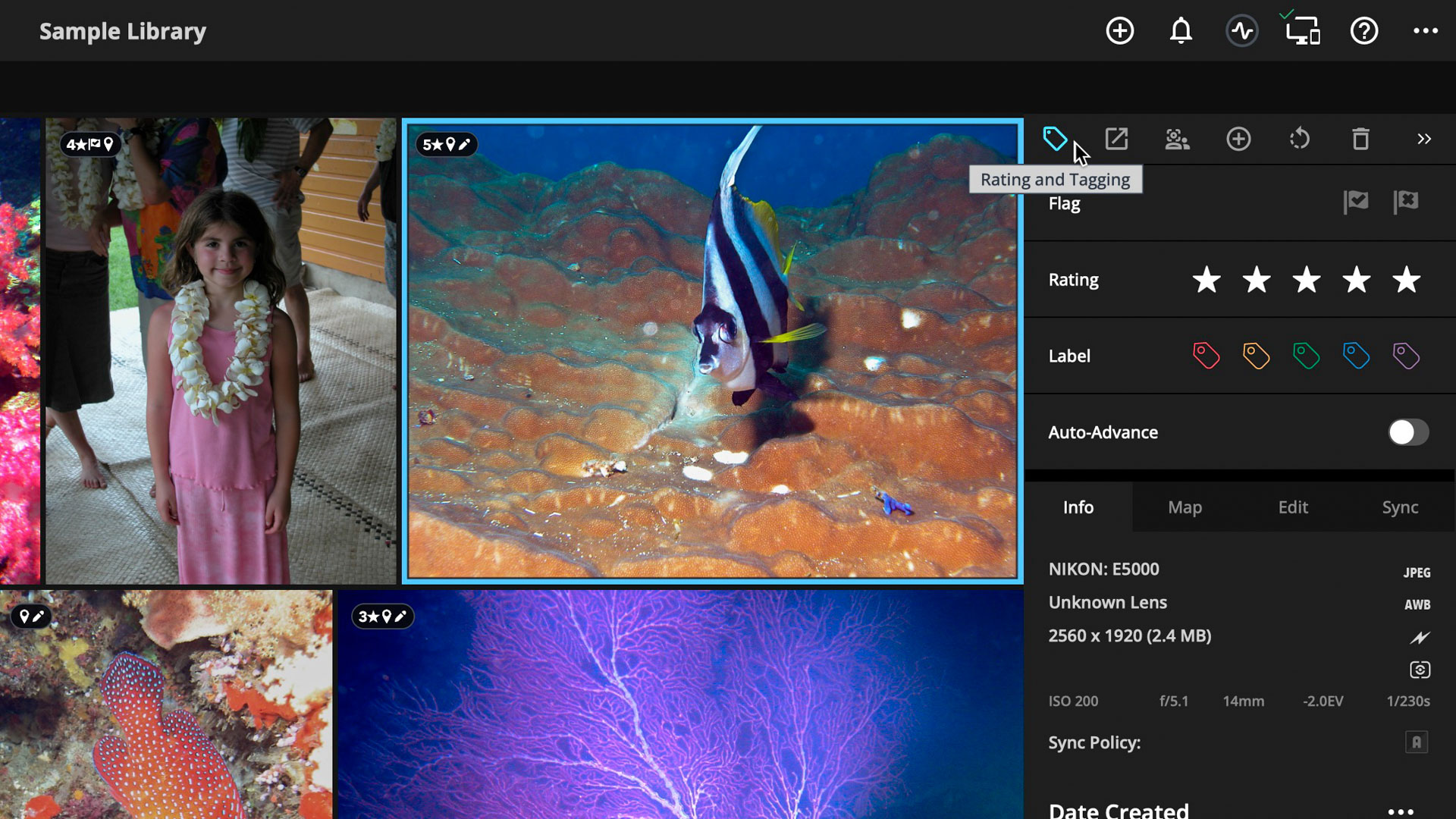Image resolution: width=1456 pixels, height=819 pixels.
Task: Click the 5-star badge on fish photo
Action: pyautogui.click(x=447, y=144)
